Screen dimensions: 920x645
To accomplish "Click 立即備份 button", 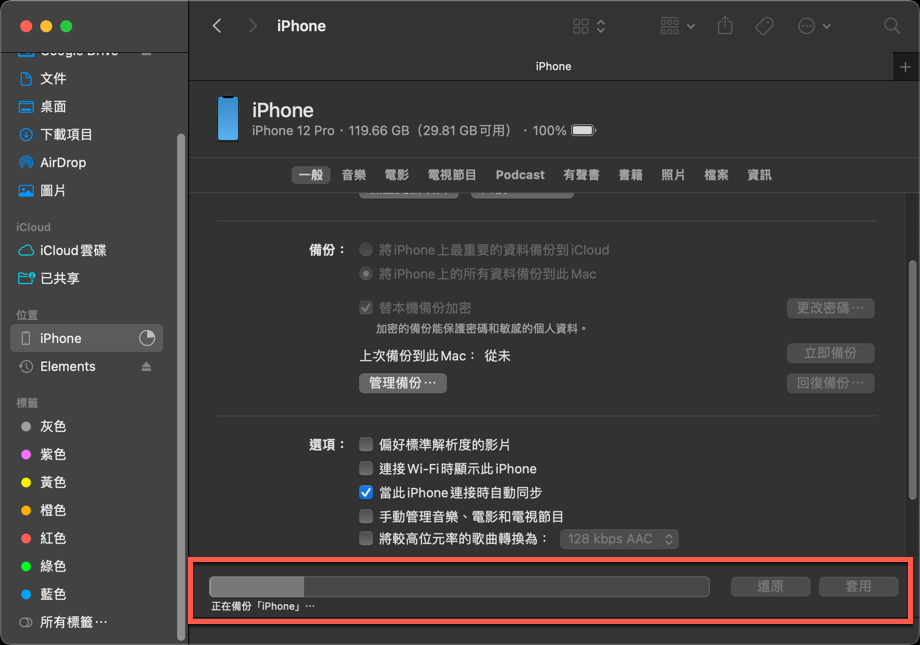I will (830, 353).
